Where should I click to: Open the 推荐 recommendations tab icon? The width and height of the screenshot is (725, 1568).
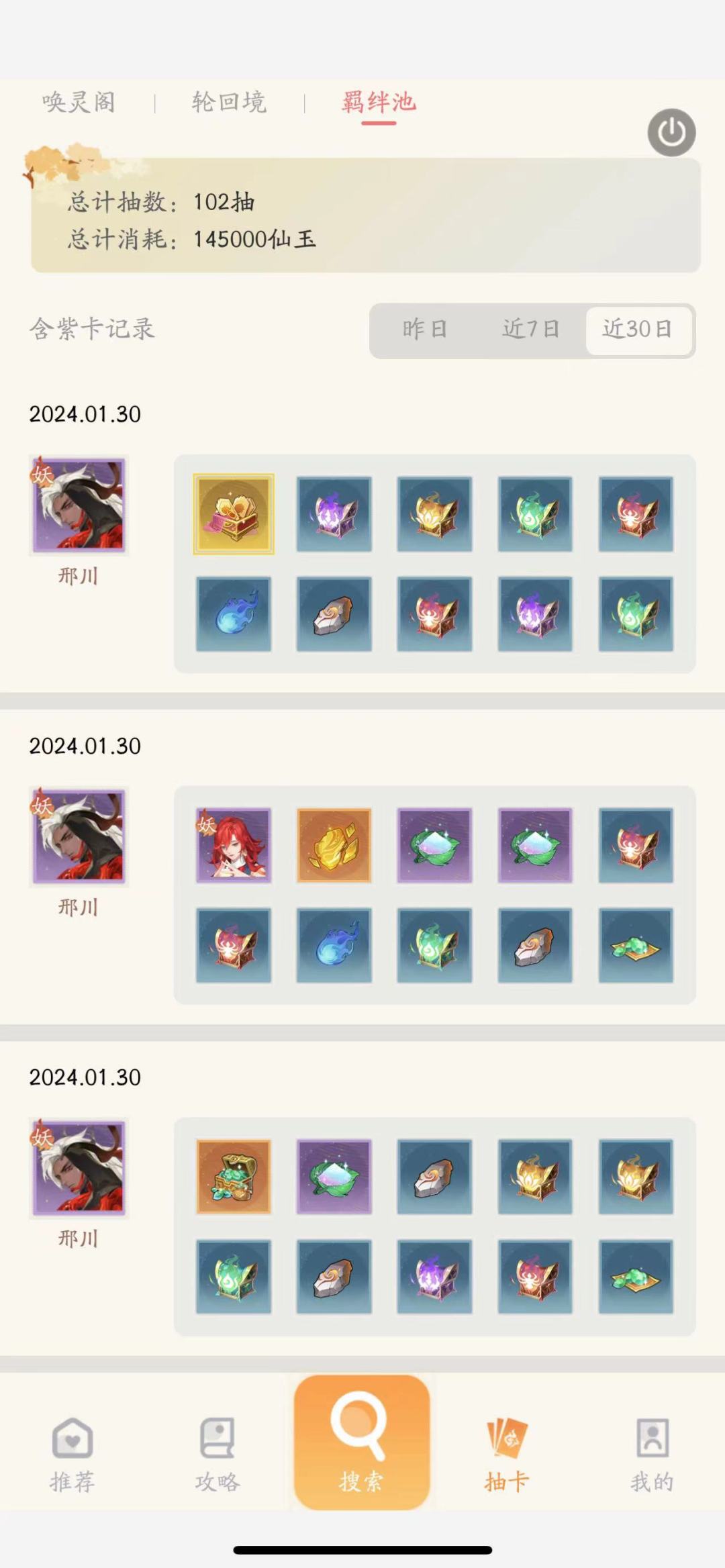click(x=72, y=1438)
